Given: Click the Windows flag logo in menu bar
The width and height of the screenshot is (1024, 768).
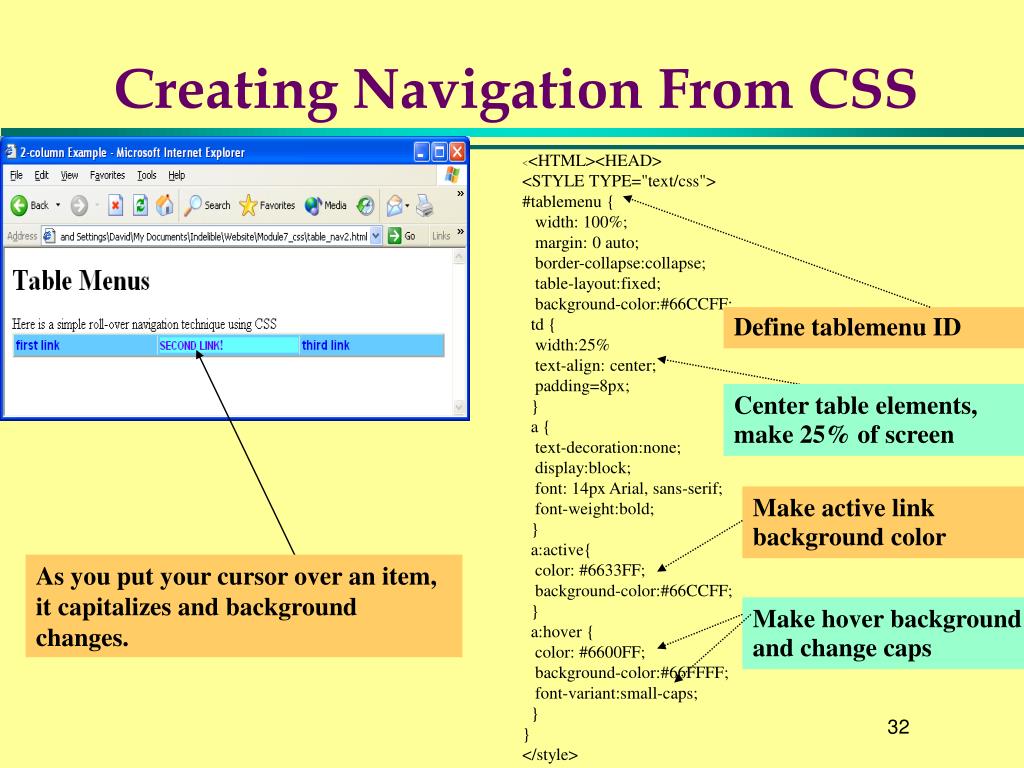Looking at the screenshot, I should [453, 174].
